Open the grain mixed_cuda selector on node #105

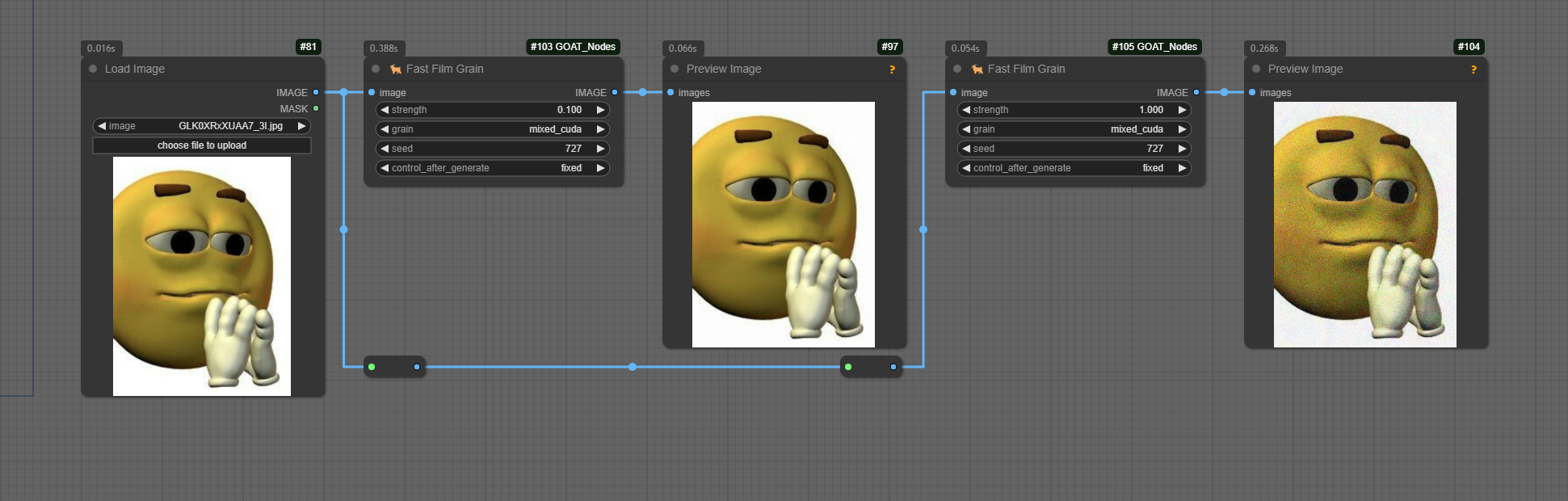coord(1074,129)
